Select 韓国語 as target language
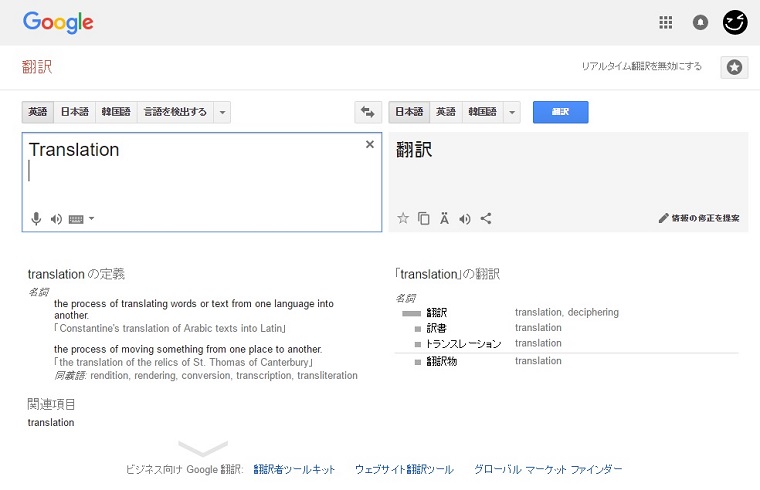The height and width of the screenshot is (490, 760). tap(483, 112)
